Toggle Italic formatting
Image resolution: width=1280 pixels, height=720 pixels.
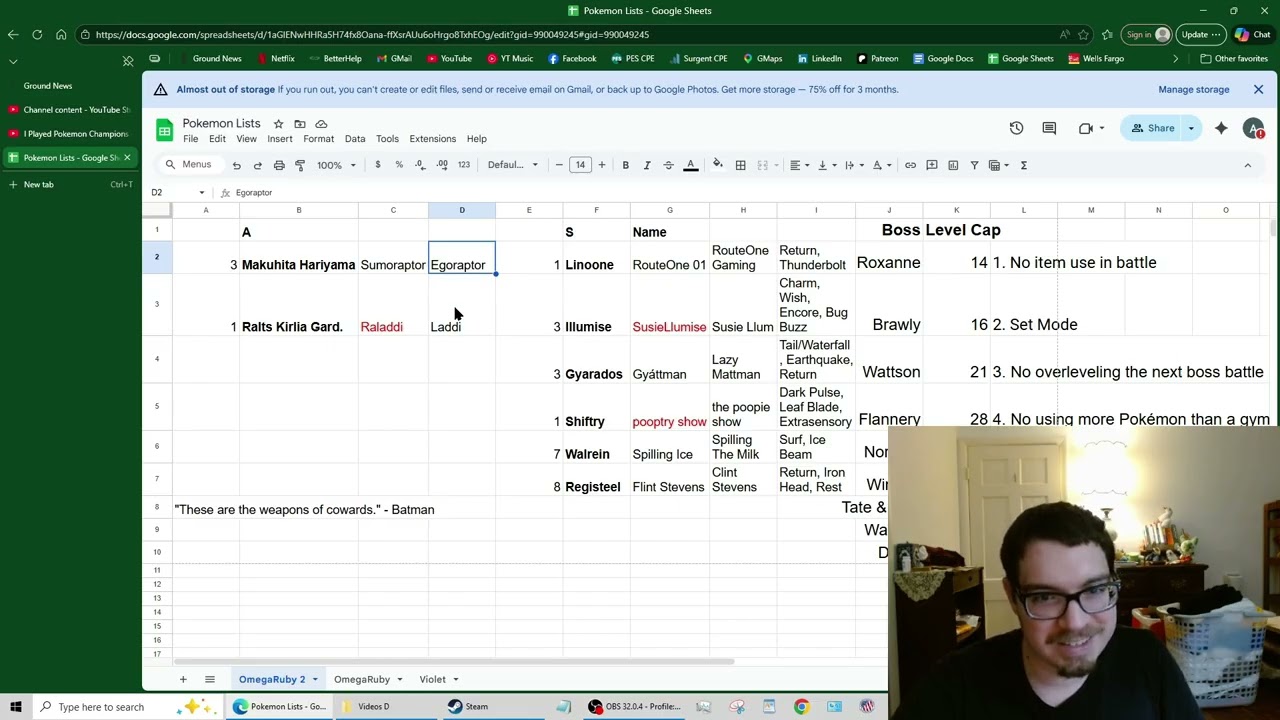[647, 165]
